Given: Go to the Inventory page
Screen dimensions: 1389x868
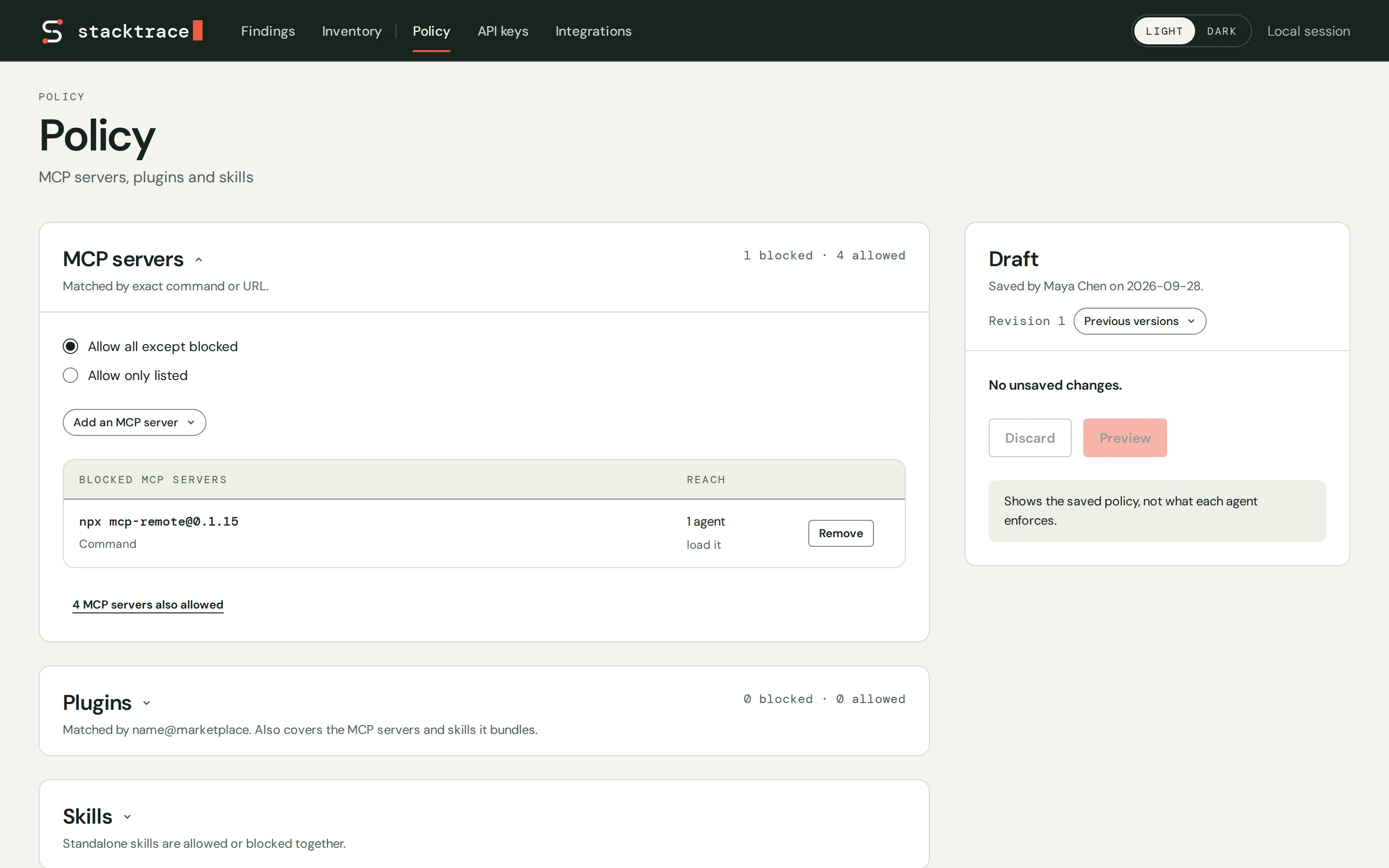Looking at the screenshot, I should pyautogui.click(x=352, y=31).
